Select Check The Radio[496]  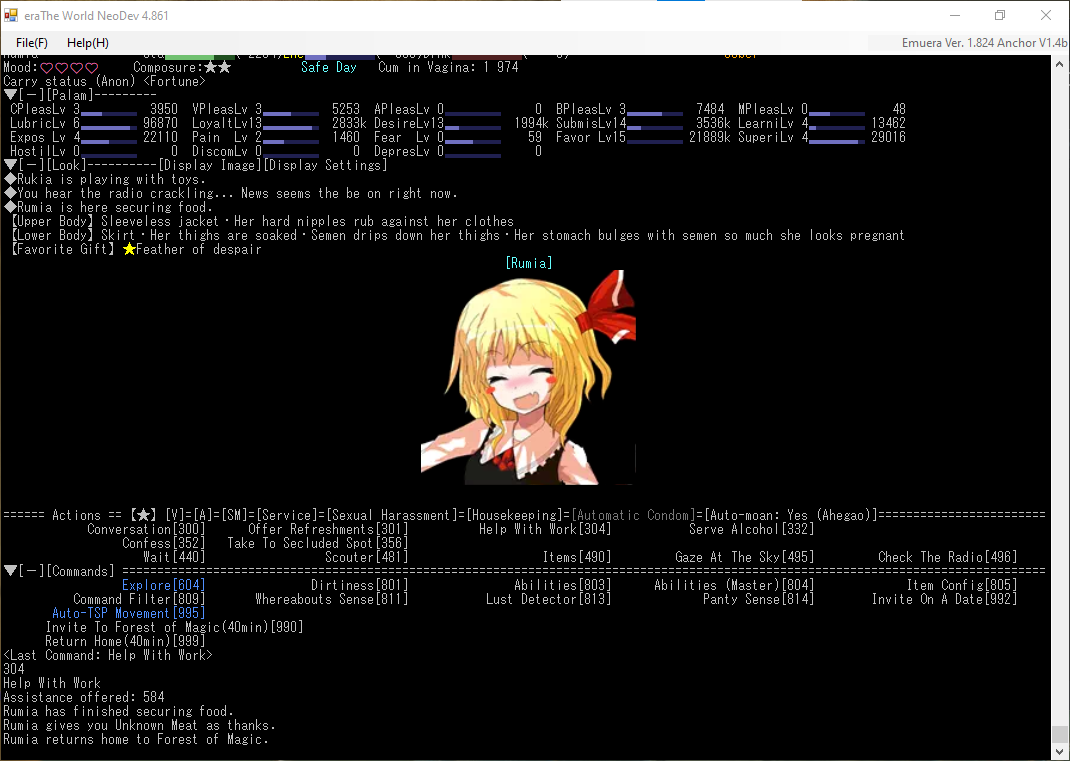pos(947,557)
